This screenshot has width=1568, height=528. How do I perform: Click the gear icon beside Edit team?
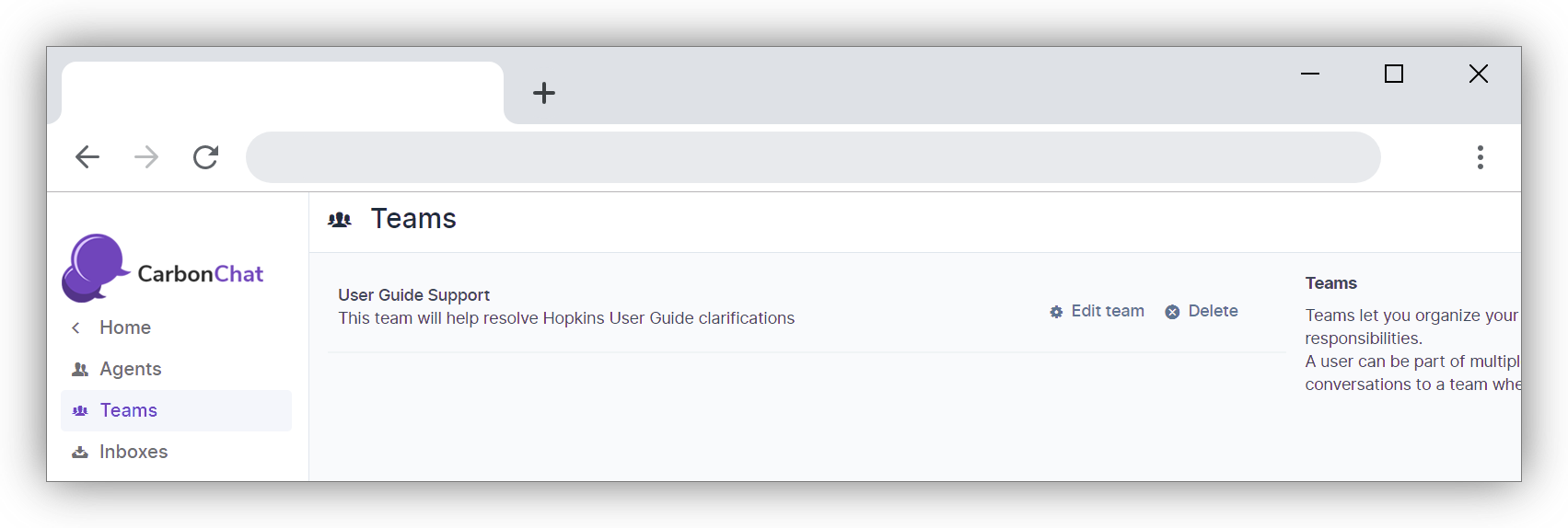click(x=1056, y=313)
